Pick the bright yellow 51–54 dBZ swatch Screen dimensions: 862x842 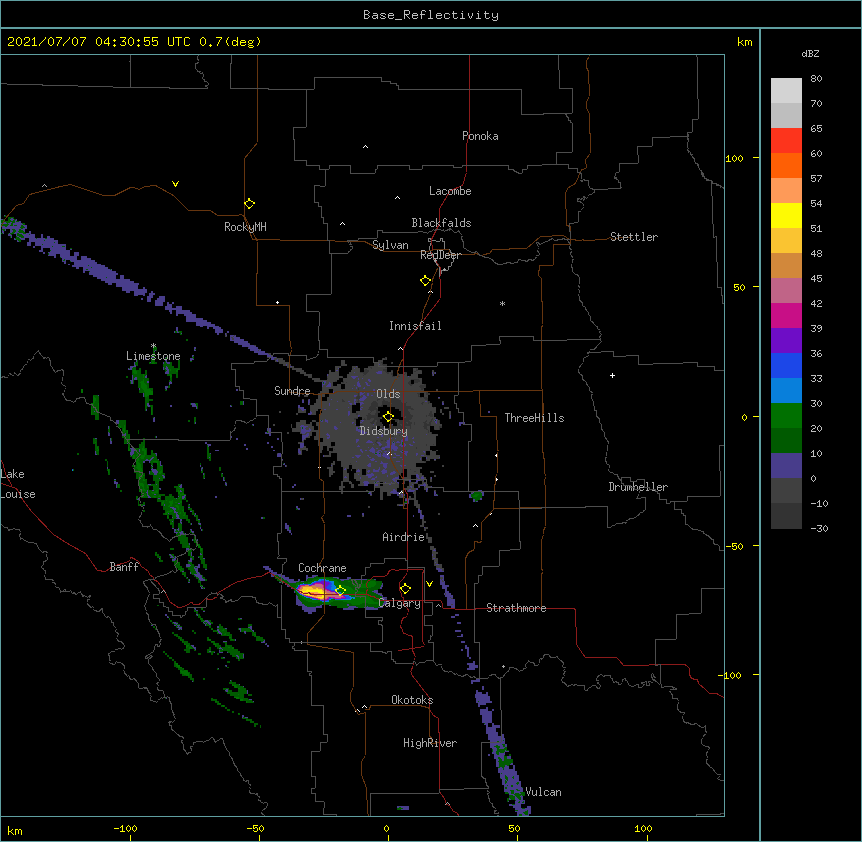pyautogui.click(x=786, y=215)
